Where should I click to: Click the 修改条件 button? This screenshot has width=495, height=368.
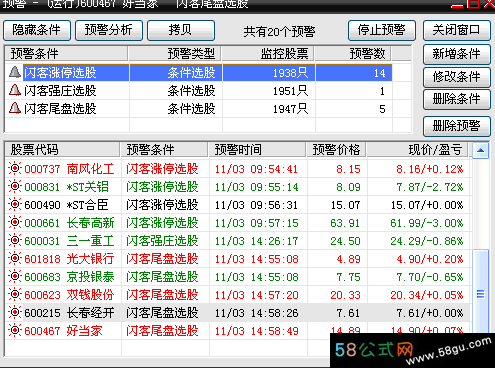point(457,77)
